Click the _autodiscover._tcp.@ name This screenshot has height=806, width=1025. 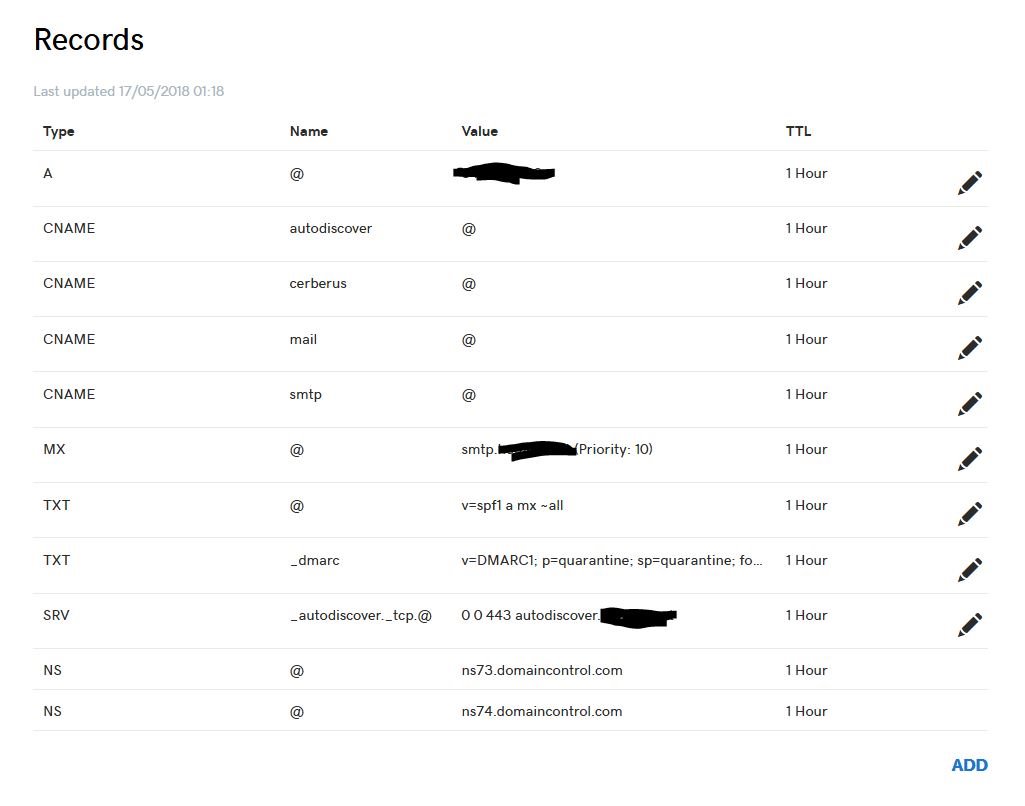[361, 615]
